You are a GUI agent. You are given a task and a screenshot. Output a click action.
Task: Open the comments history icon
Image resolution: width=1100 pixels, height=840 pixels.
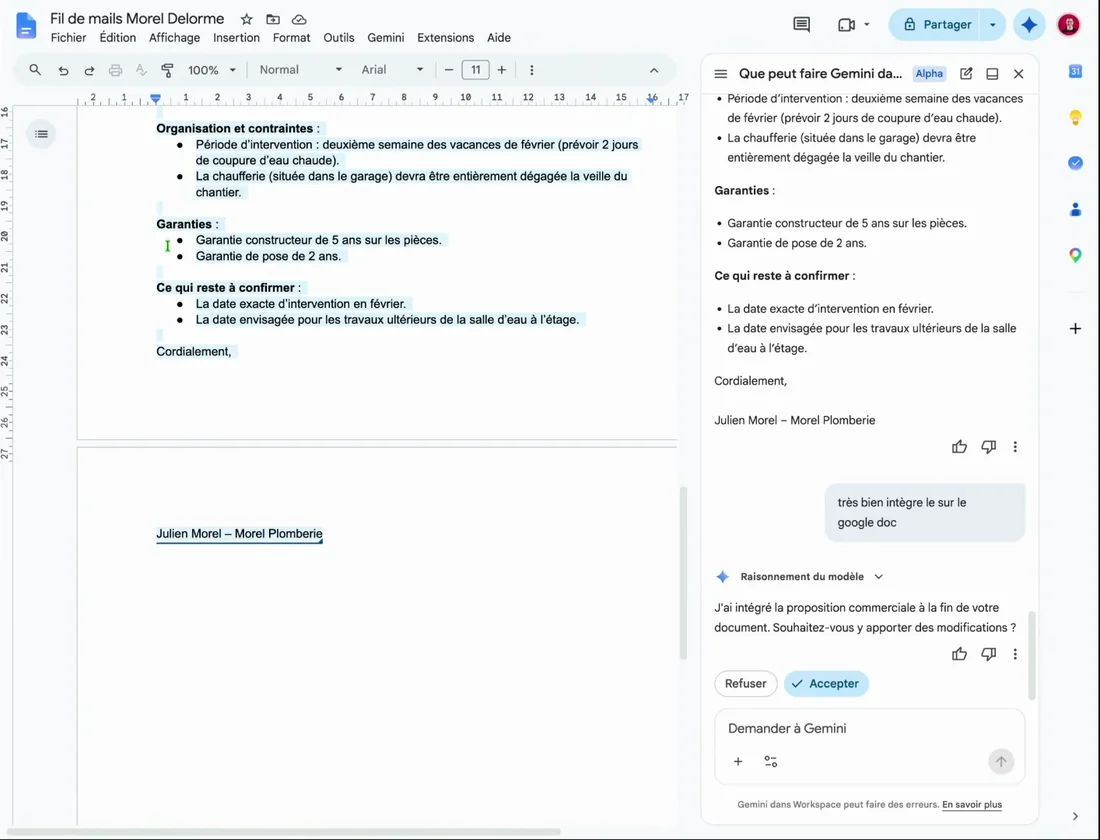[801, 25]
